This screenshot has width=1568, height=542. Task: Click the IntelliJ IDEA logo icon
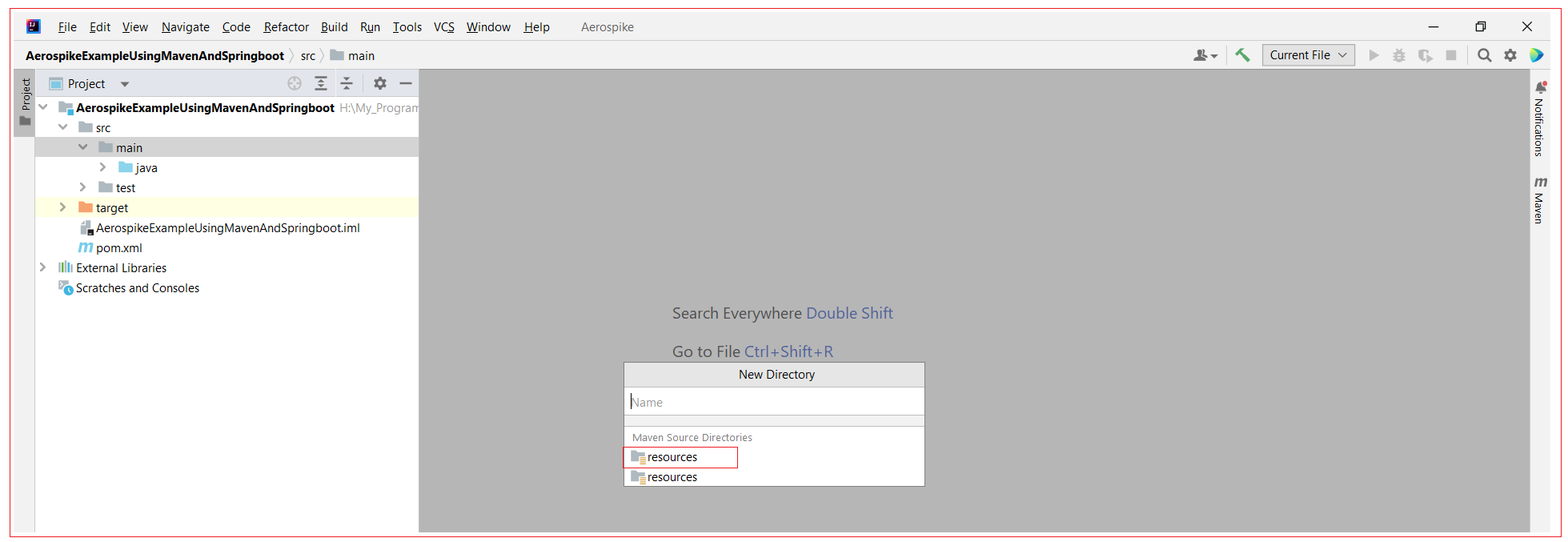point(33,26)
